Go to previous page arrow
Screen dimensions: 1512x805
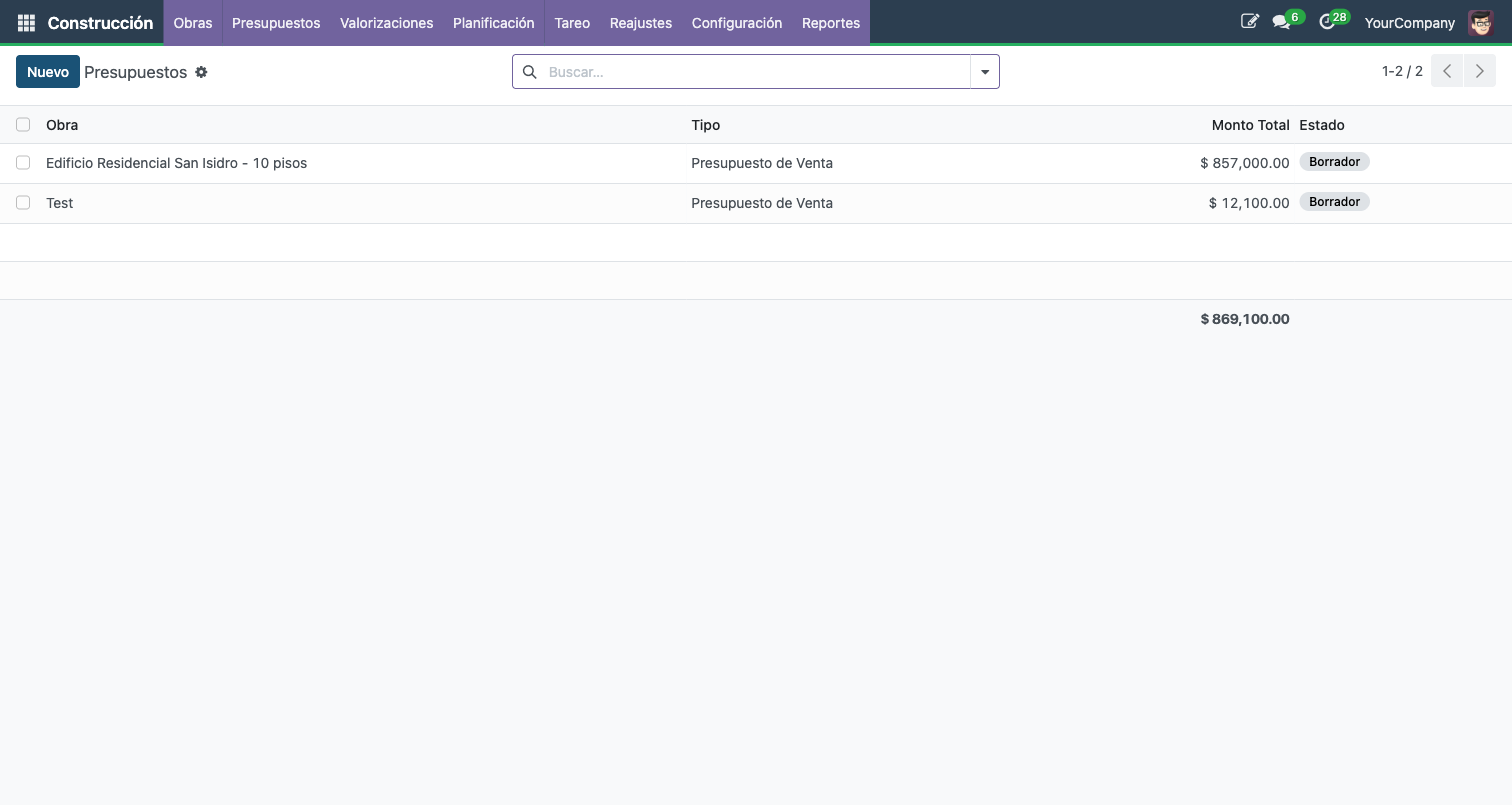pyautogui.click(x=1447, y=71)
